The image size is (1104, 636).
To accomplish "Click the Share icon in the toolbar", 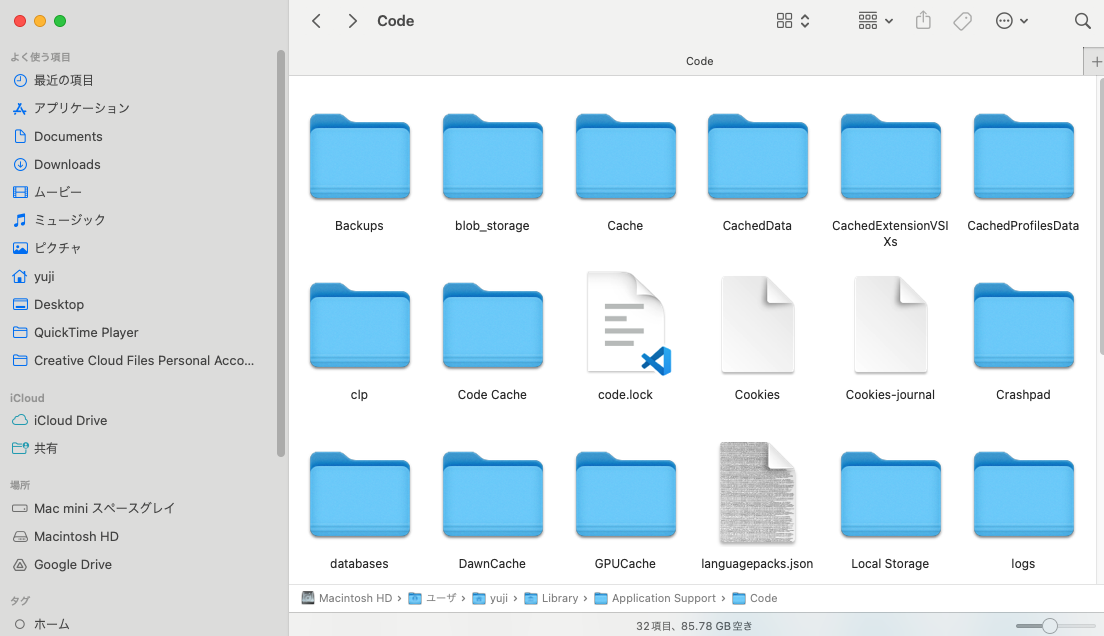I will point(921,20).
